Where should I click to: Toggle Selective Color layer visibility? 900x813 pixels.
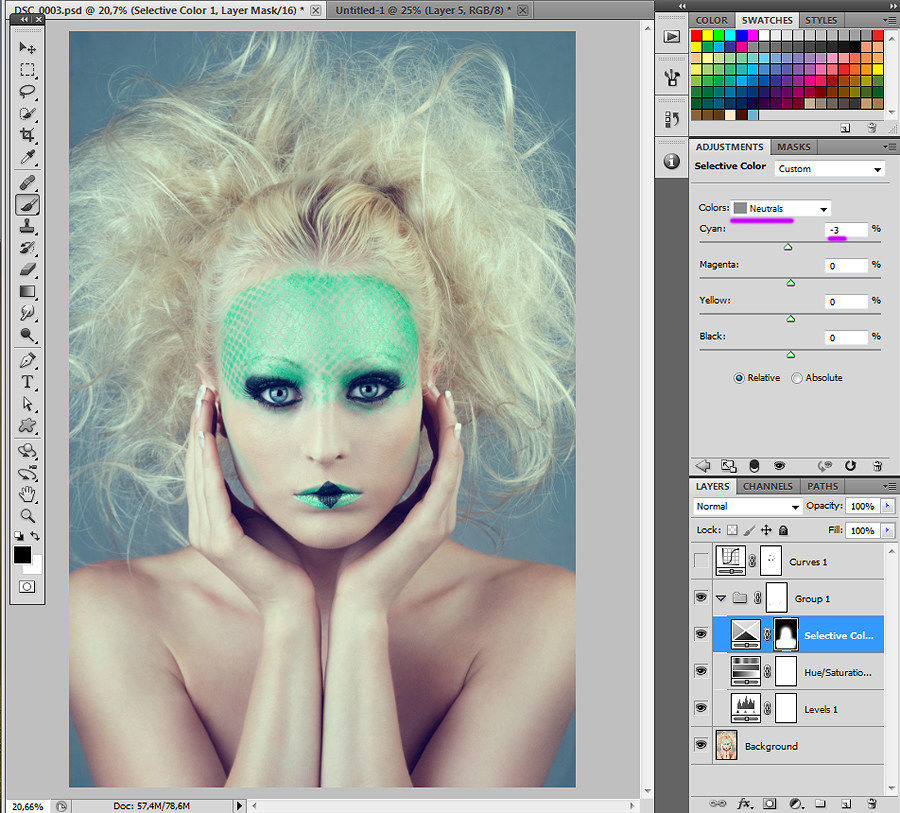[x=701, y=634]
